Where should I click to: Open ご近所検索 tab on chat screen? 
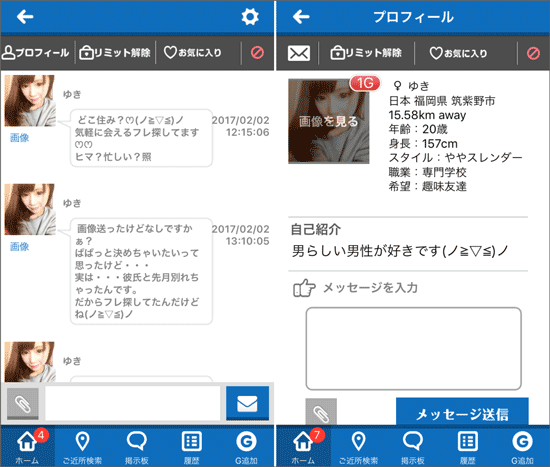[x=82, y=446]
